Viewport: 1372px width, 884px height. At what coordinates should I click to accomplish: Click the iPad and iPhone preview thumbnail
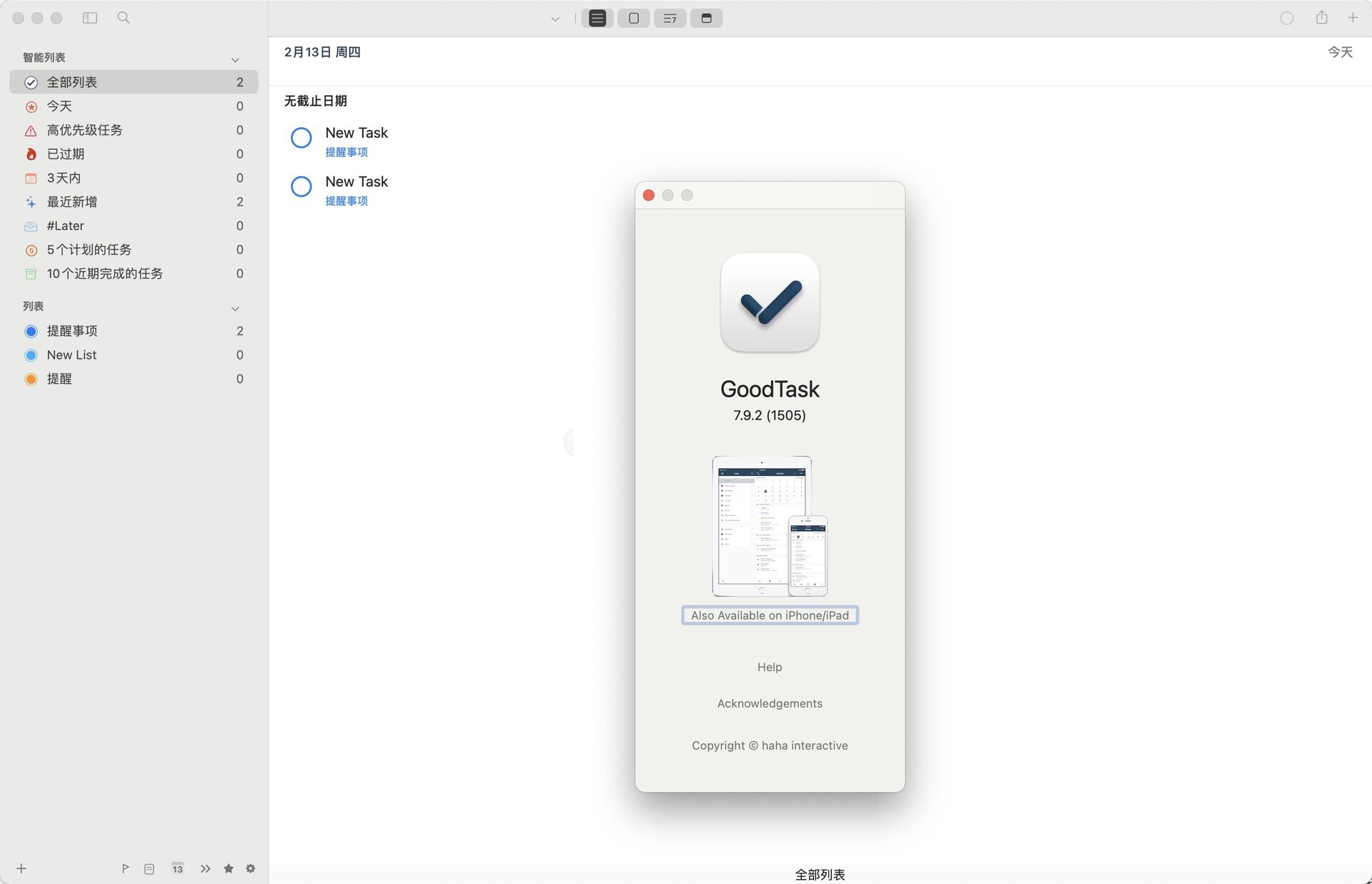click(x=770, y=526)
